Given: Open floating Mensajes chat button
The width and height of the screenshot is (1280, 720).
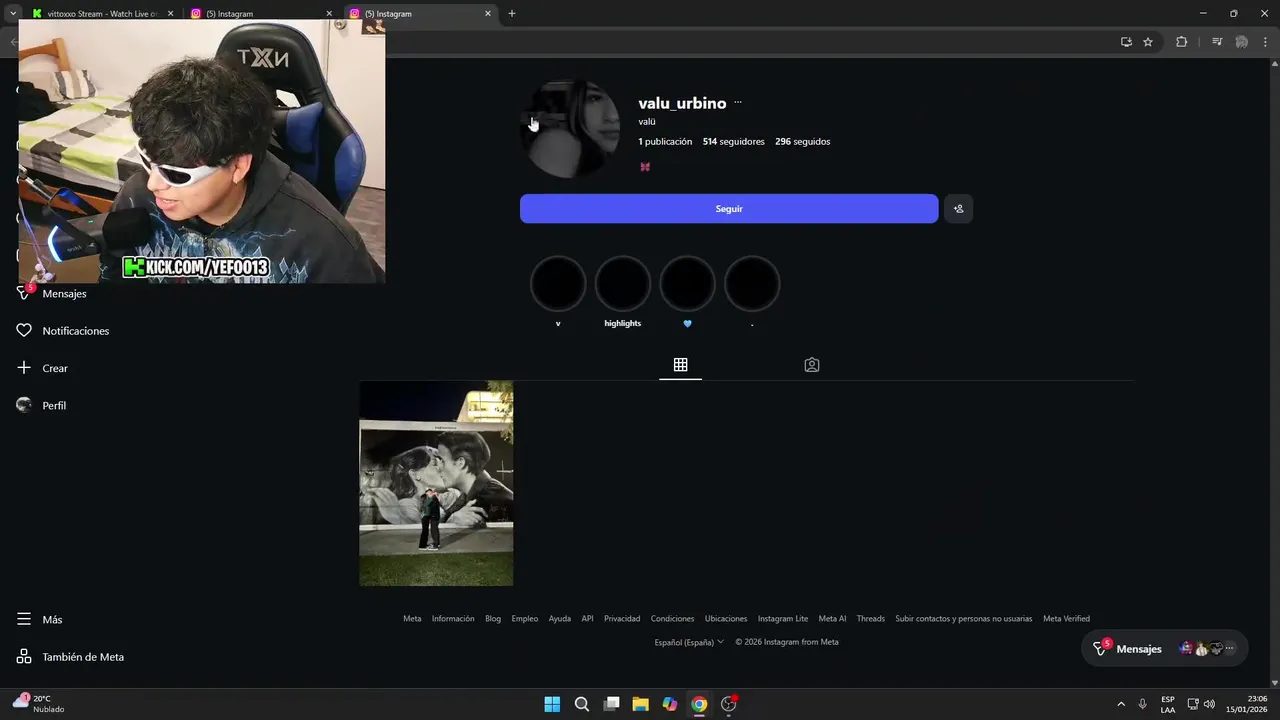Looking at the screenshot, I should click(x=1164, y=649).
